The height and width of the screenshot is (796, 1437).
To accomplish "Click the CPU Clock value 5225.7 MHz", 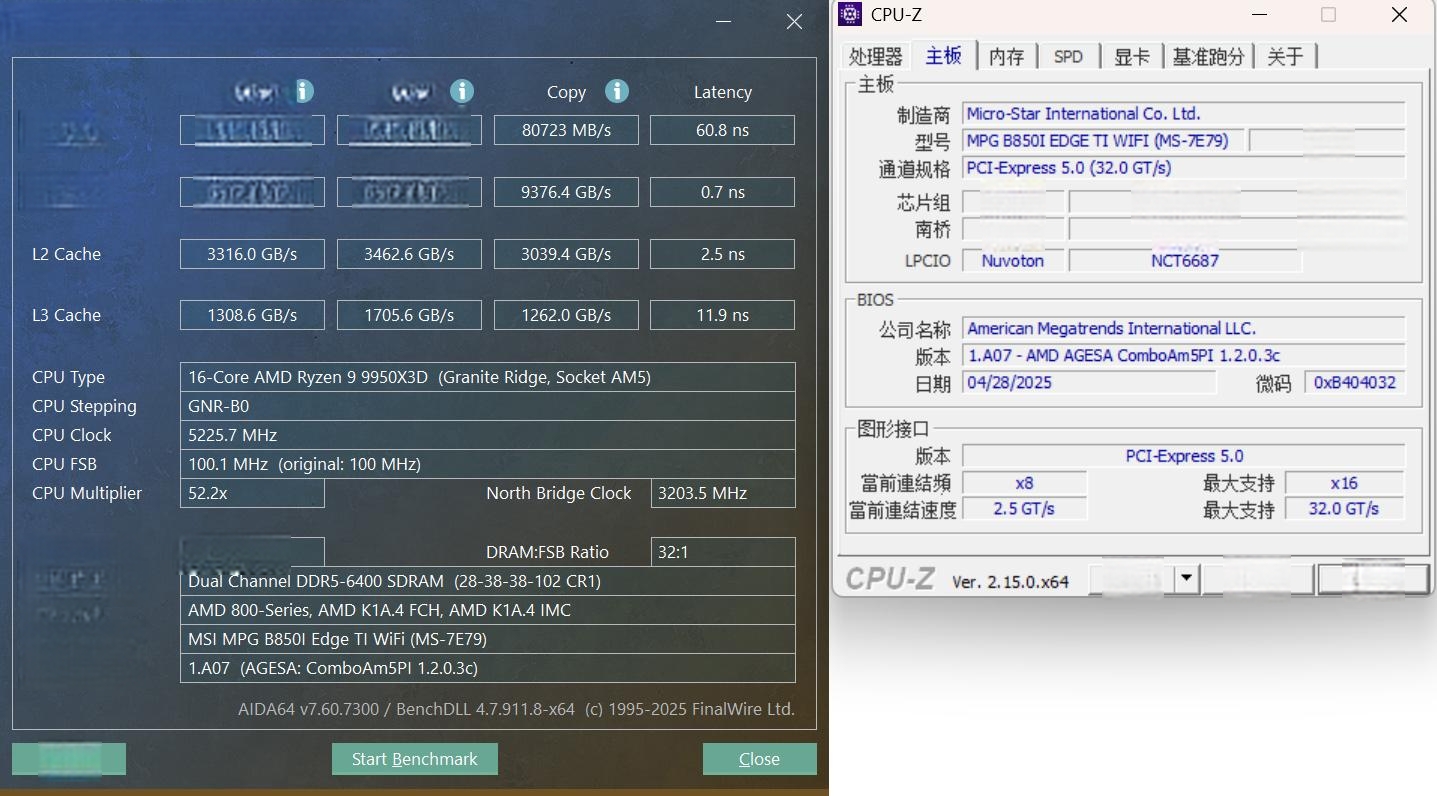I will 488,435.
